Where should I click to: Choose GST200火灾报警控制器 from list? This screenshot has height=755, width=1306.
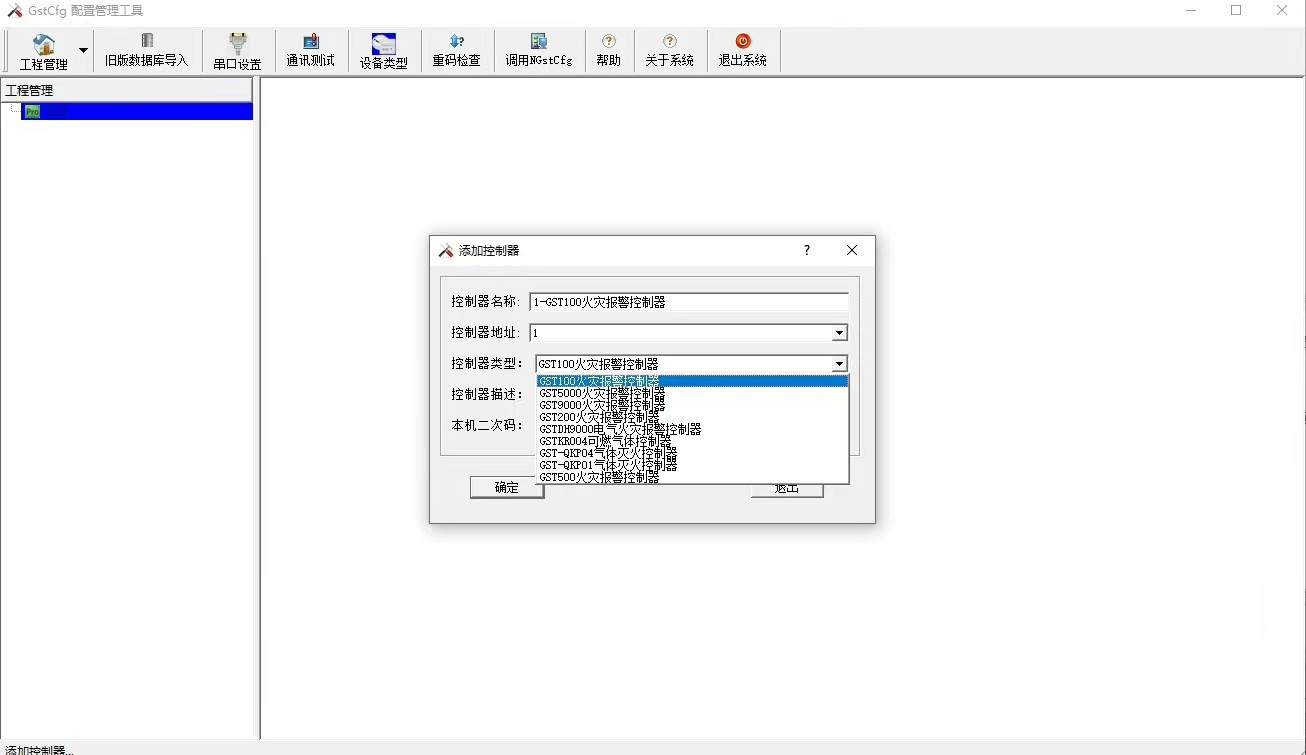click(x=692, y=417)
